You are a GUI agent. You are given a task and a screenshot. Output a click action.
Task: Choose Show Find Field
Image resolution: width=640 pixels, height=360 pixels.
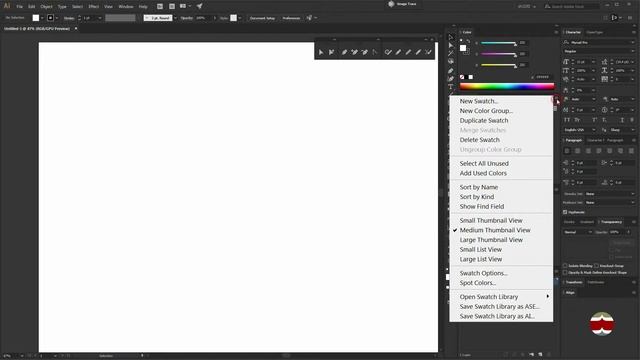coord(501,207)
